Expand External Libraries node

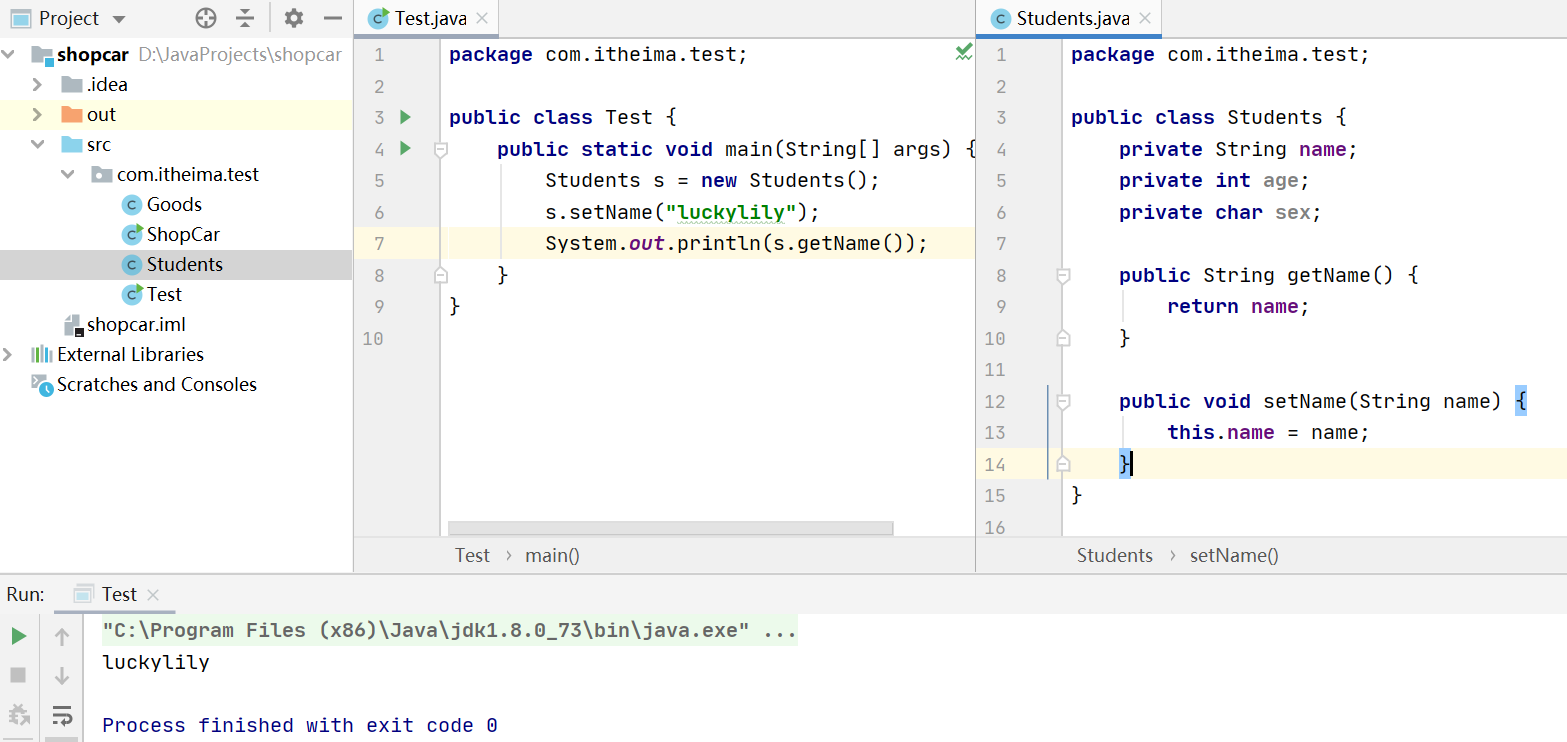coord(9,354)
